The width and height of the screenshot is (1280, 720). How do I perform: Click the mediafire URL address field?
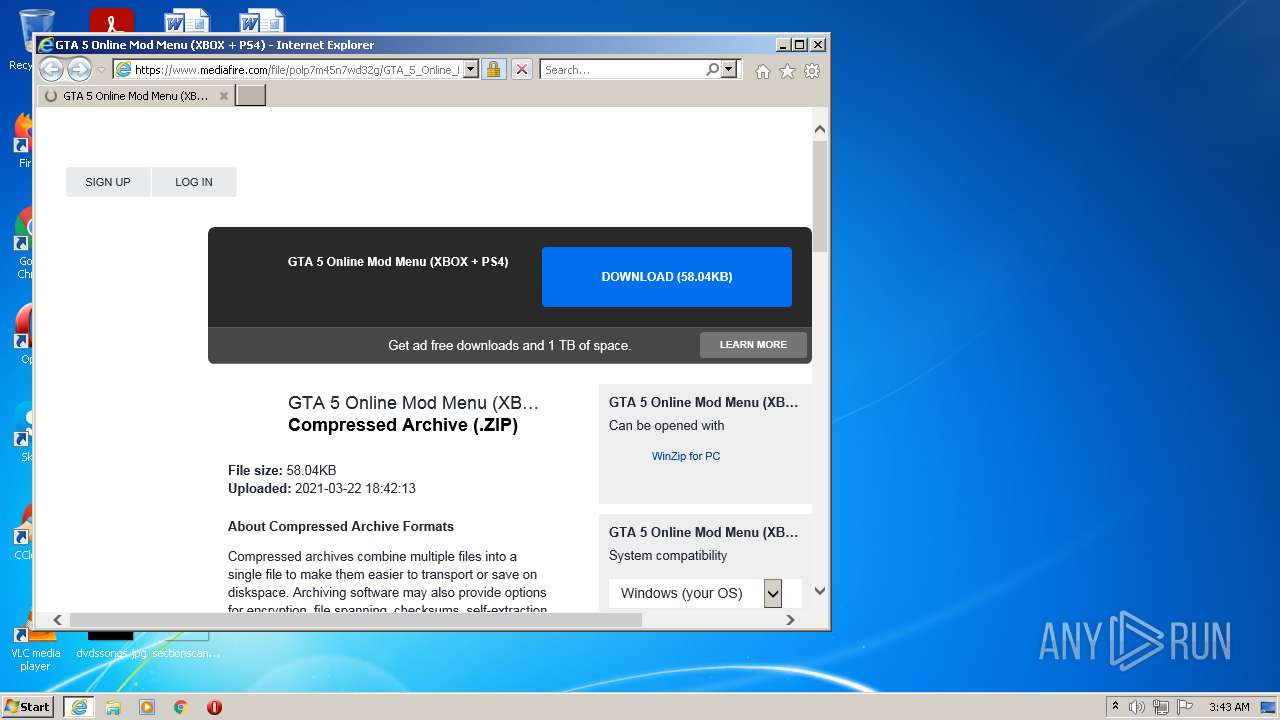(x=287, y=70)
